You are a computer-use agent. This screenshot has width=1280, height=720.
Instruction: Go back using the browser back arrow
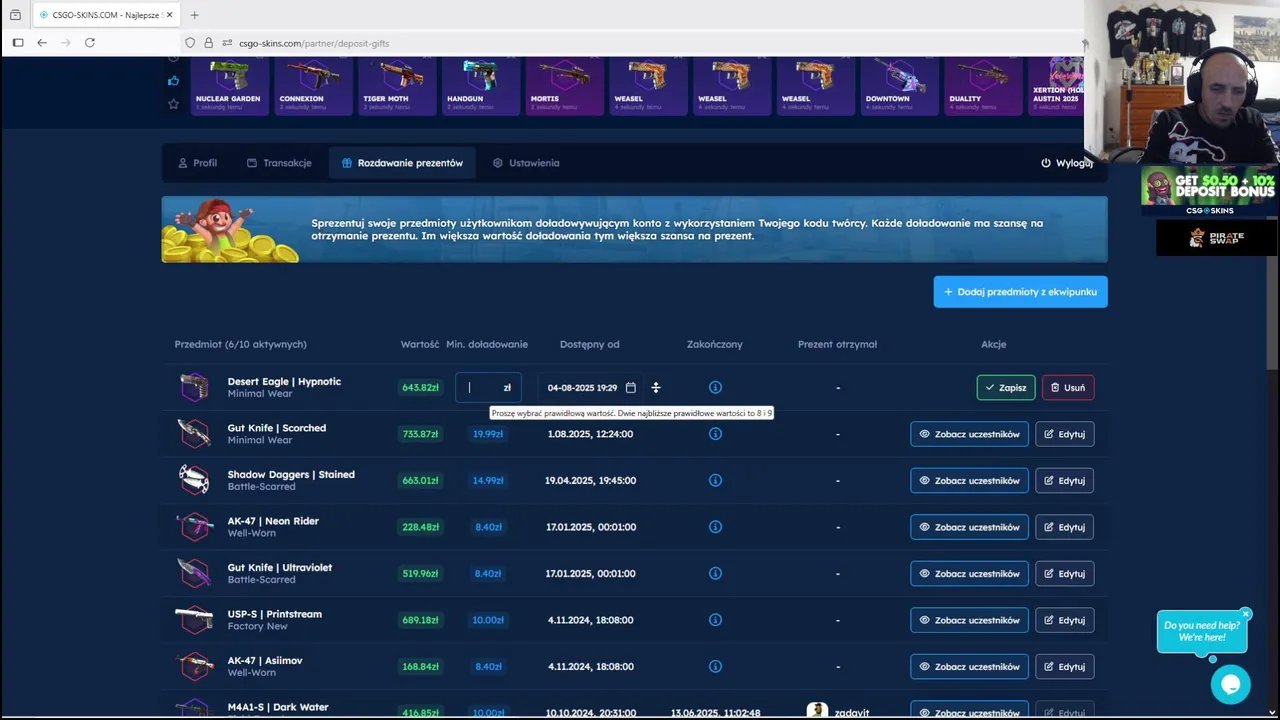tap(42, 43)
